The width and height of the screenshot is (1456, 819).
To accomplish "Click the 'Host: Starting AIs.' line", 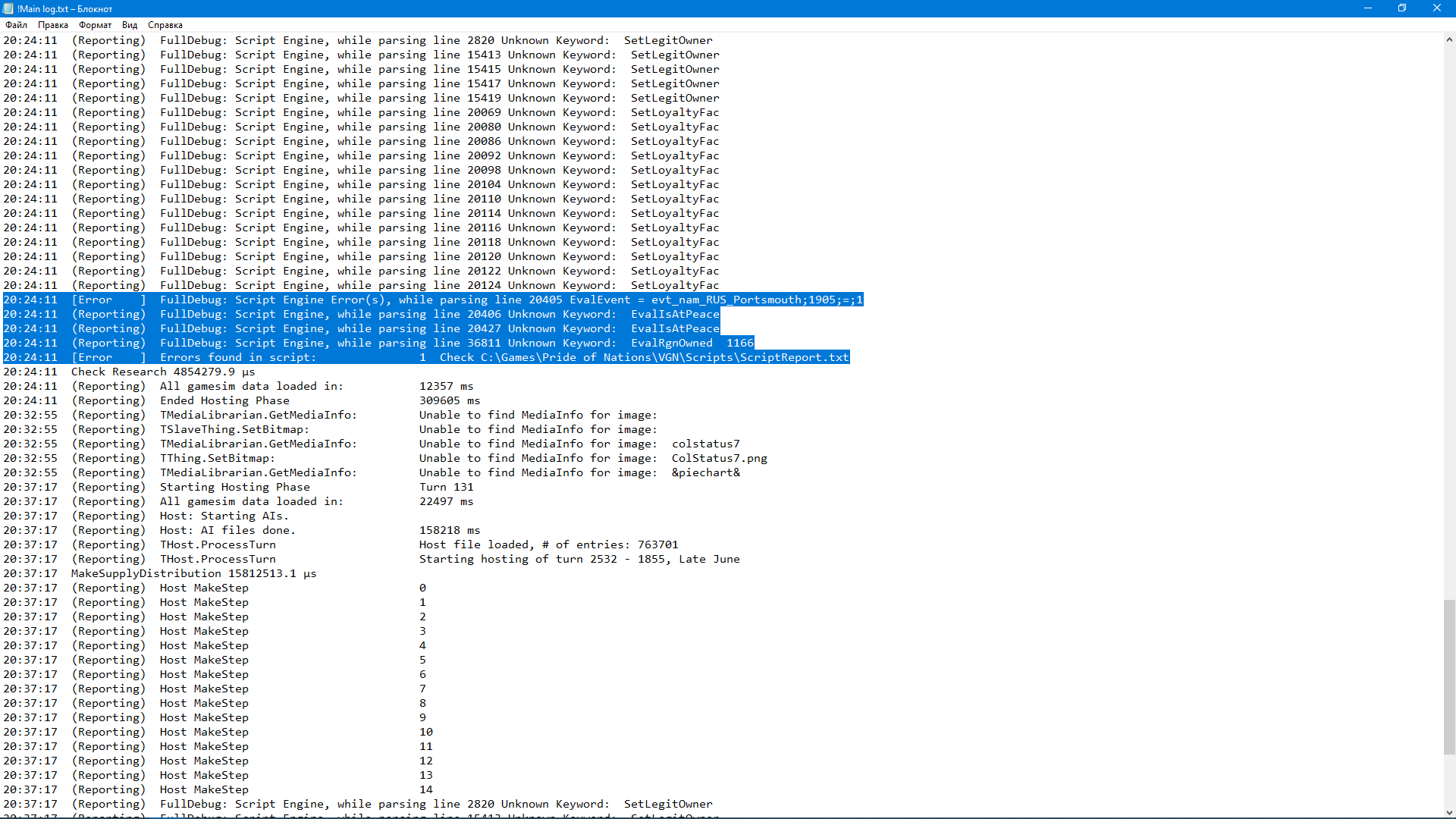I will point(224,516).
